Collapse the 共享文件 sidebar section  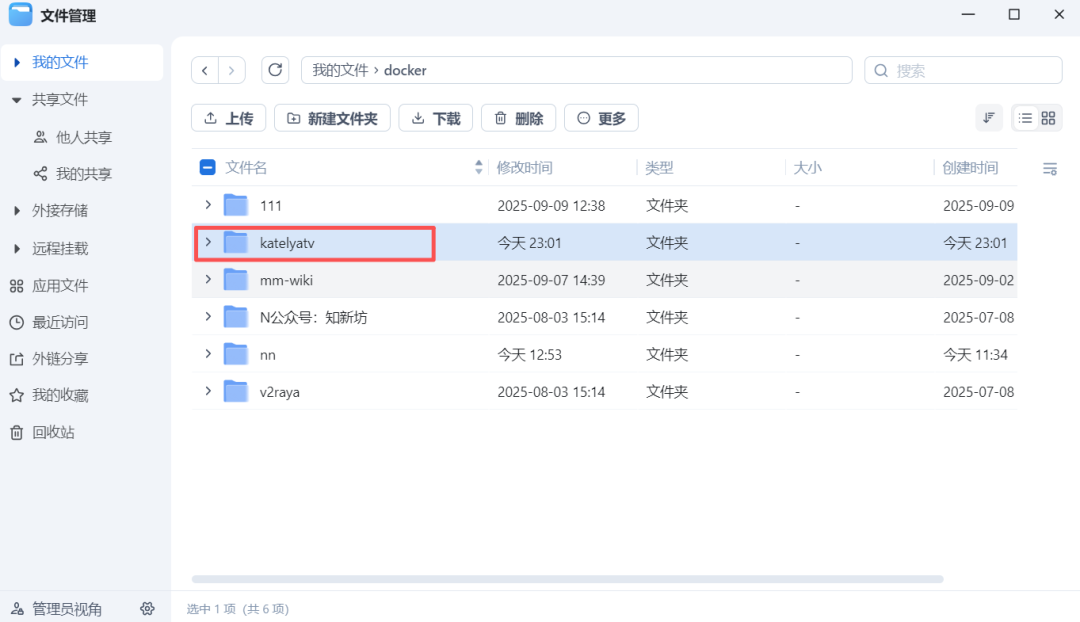tap(16, 100)
